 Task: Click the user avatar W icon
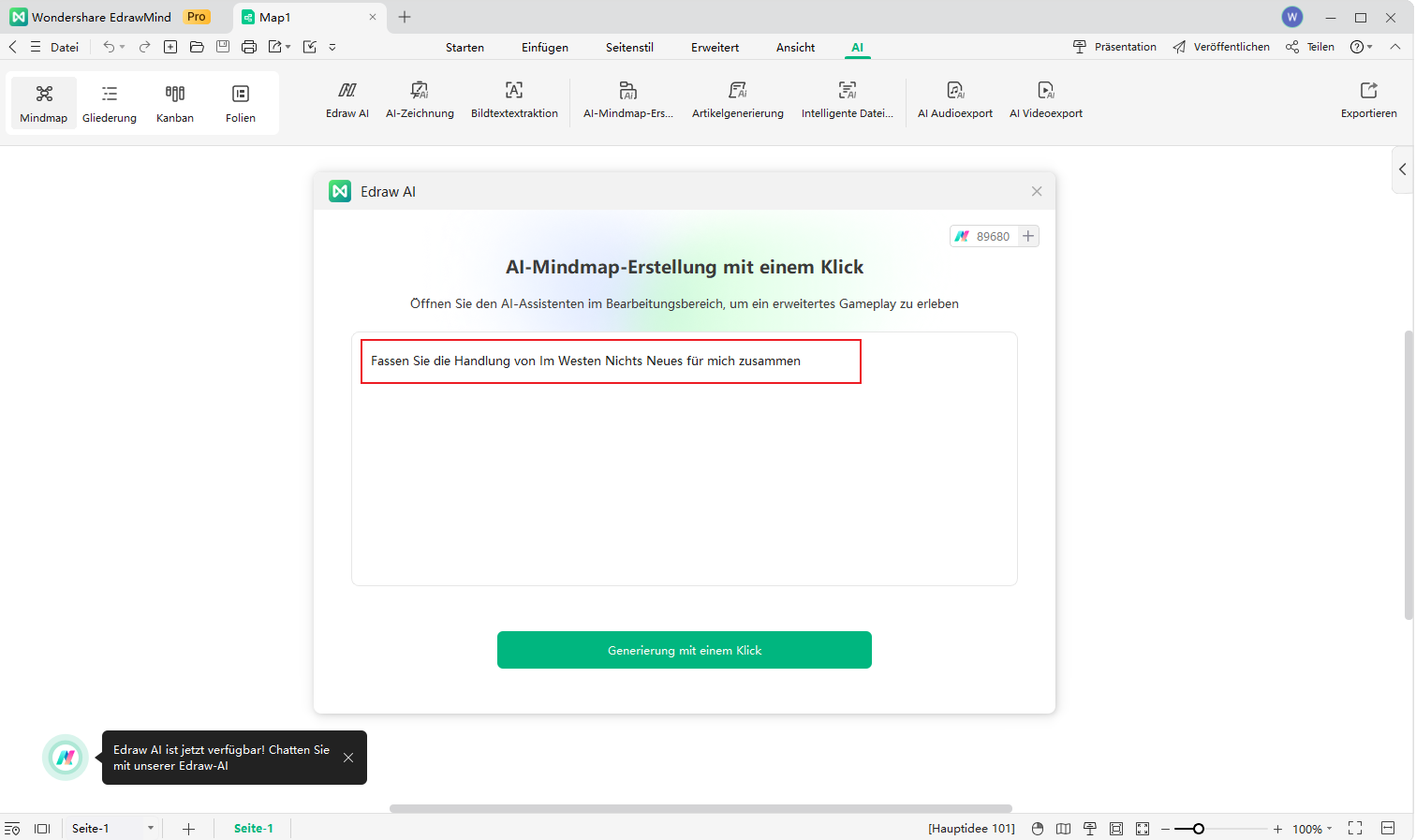(1292, 17)
